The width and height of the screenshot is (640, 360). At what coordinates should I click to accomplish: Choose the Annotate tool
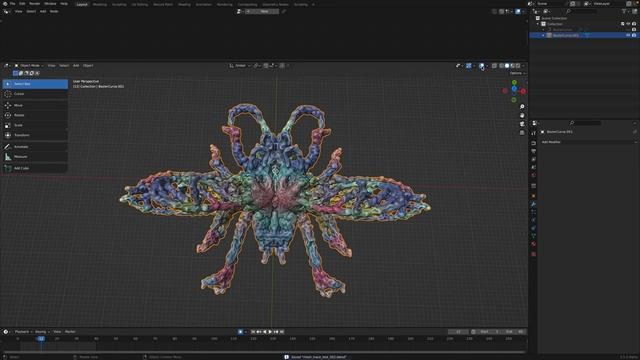point(35,147)
